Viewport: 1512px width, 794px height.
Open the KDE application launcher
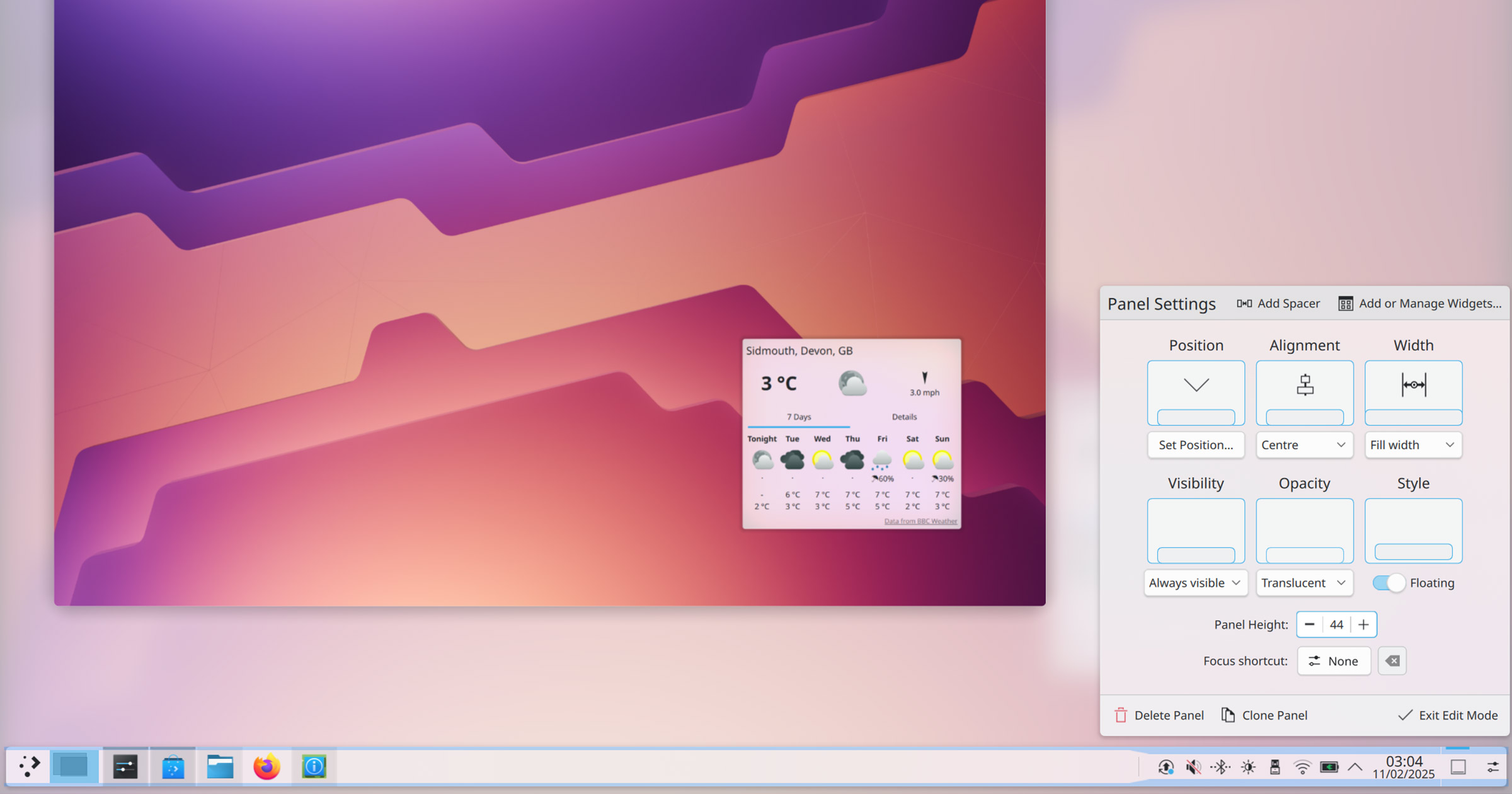click(29, 766)
